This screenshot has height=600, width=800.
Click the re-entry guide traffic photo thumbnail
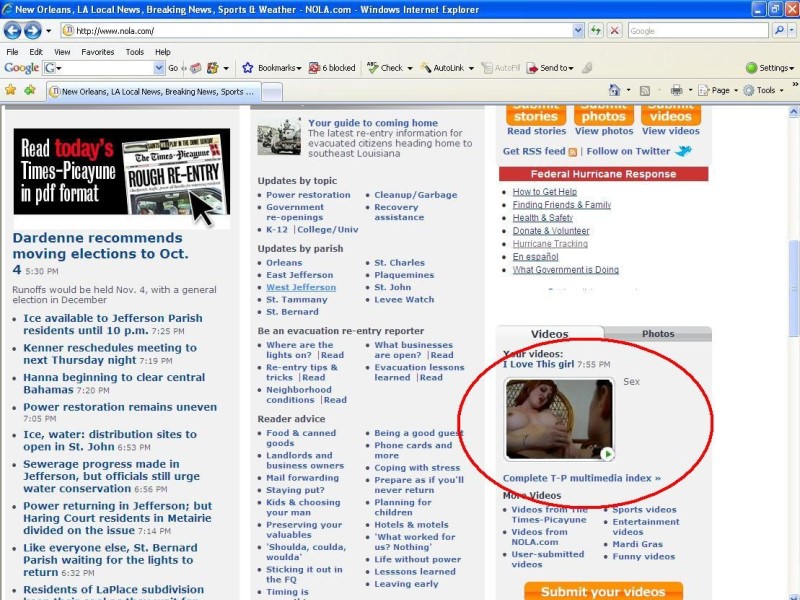(279, 136)
